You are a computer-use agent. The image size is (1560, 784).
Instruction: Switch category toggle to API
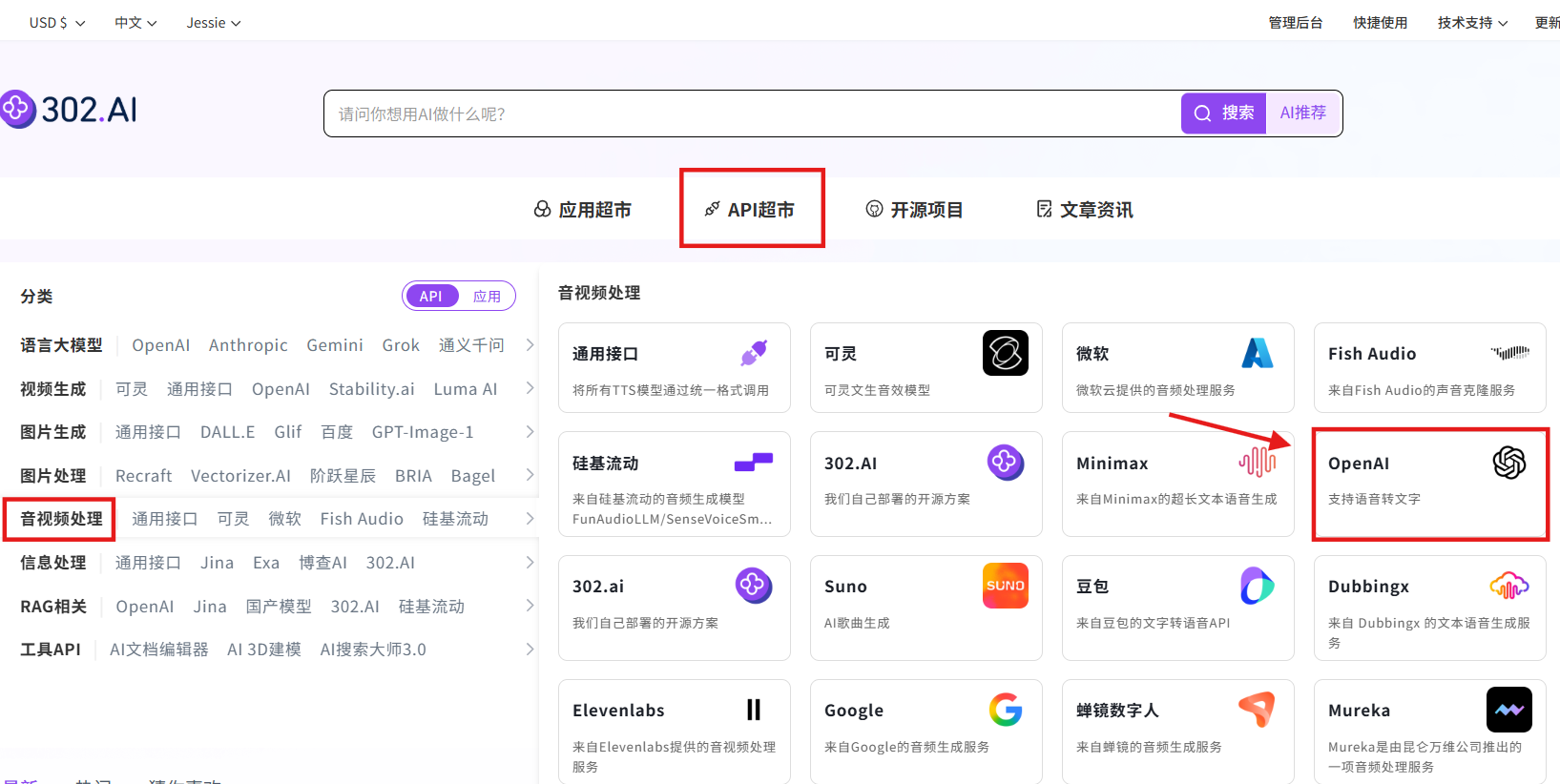[431, 296]
